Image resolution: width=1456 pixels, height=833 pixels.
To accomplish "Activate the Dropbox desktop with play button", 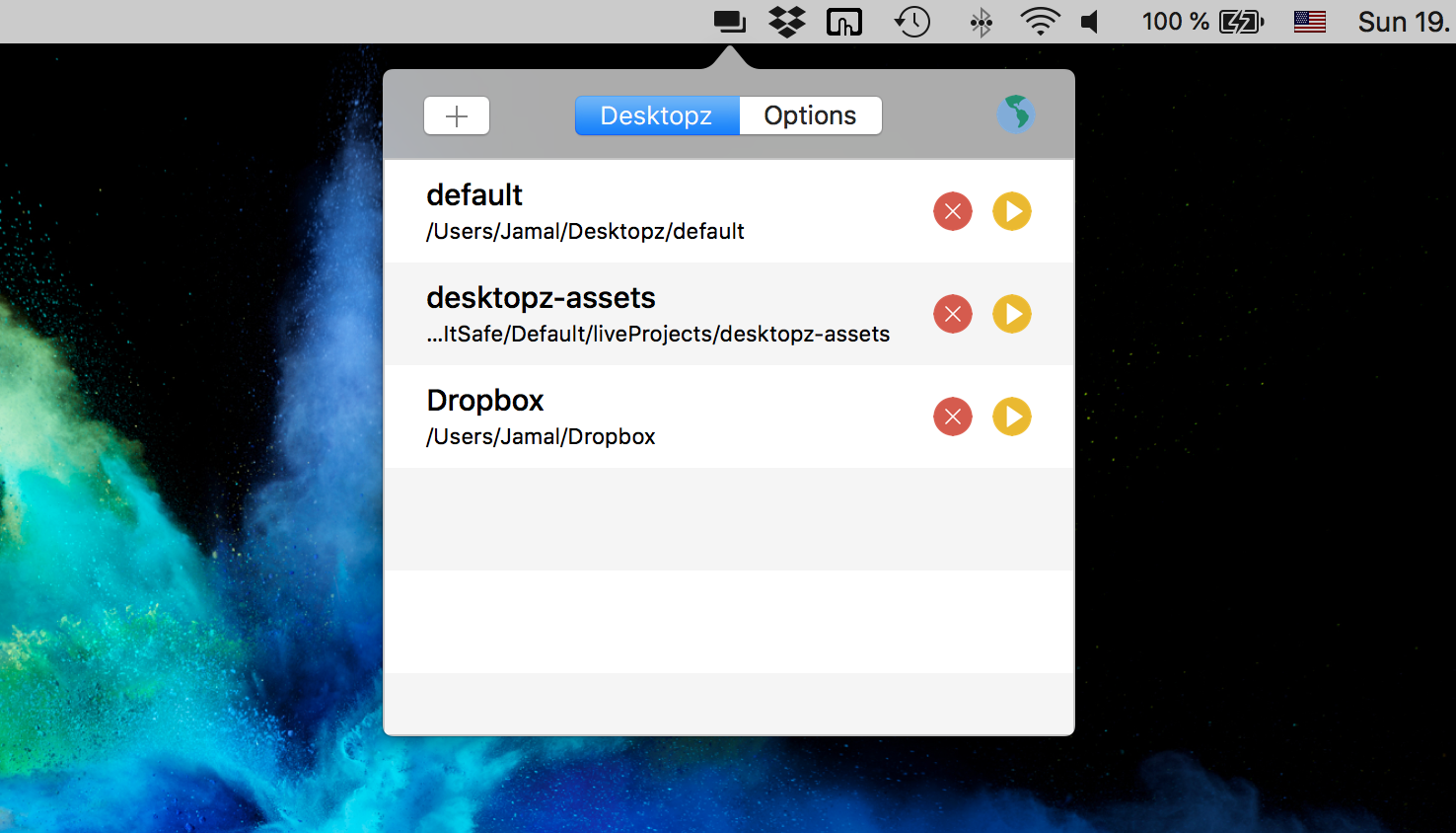I will click(1012, 416).
